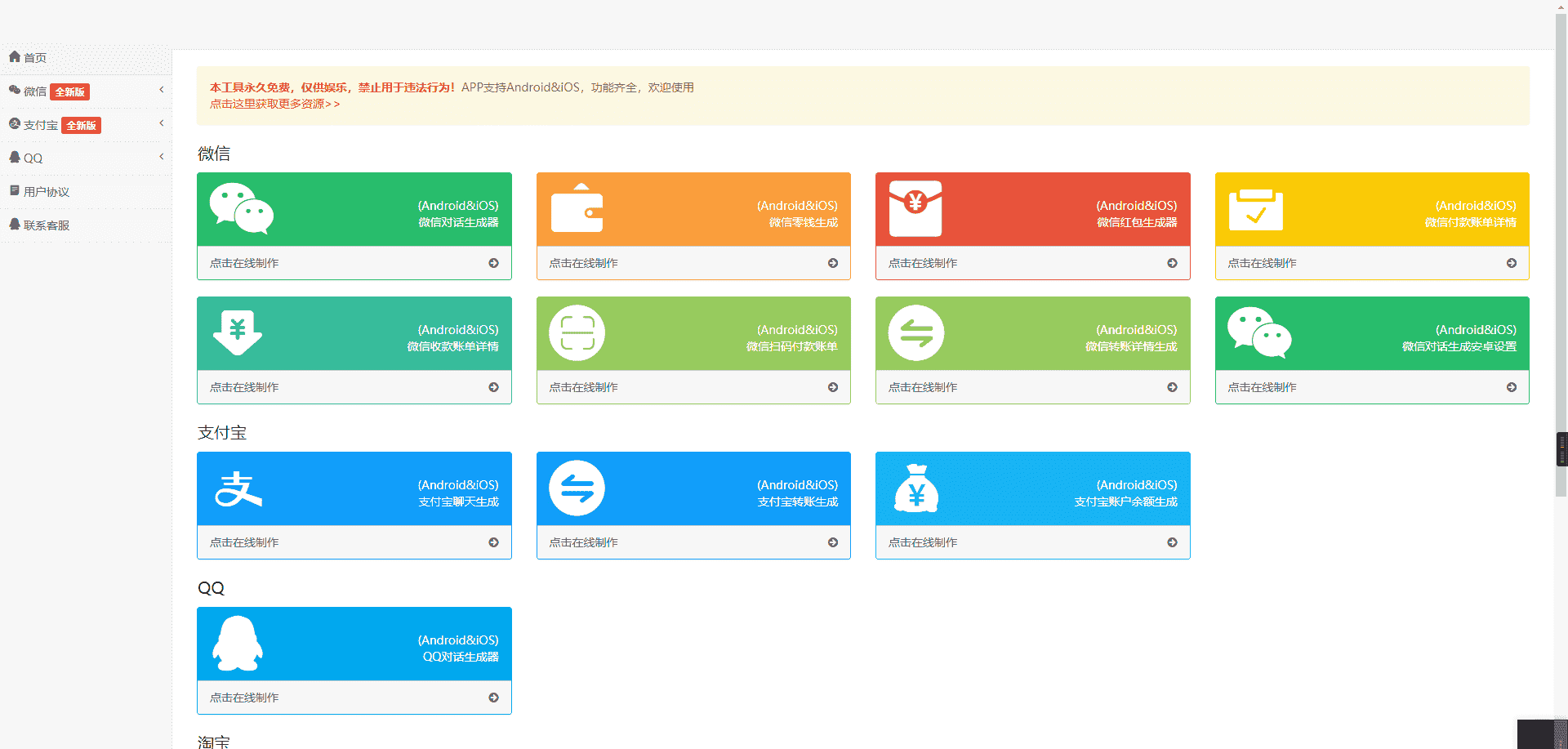The width and height of the screenshot is (1568, 749).
Task: Click the red envelope icon on 微信红包生成器
Action: (x=915, y=209)
